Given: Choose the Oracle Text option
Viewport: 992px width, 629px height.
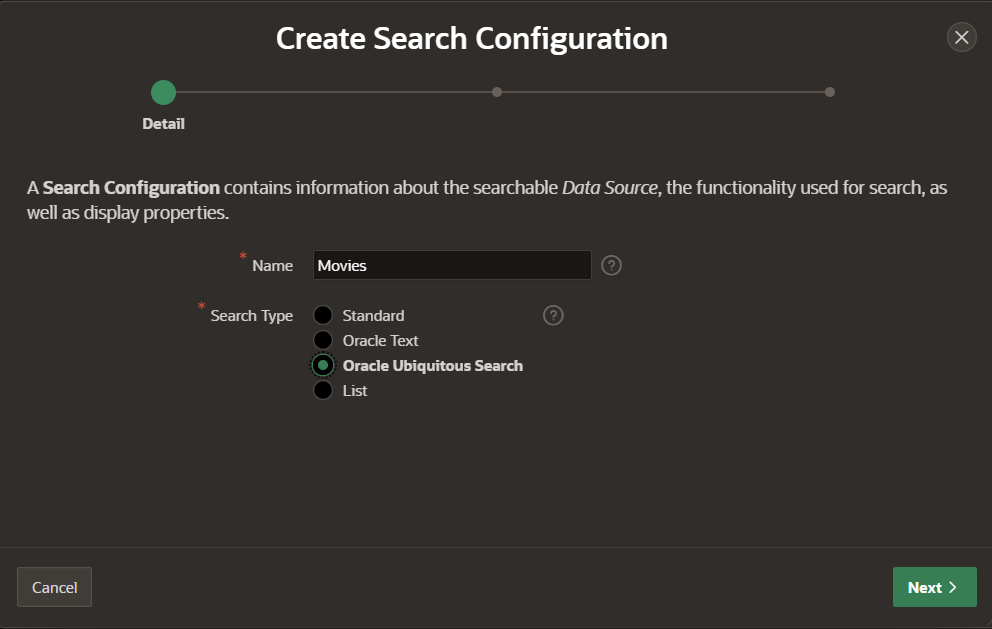Looking at the screenshot, I should tap(323, 340).
